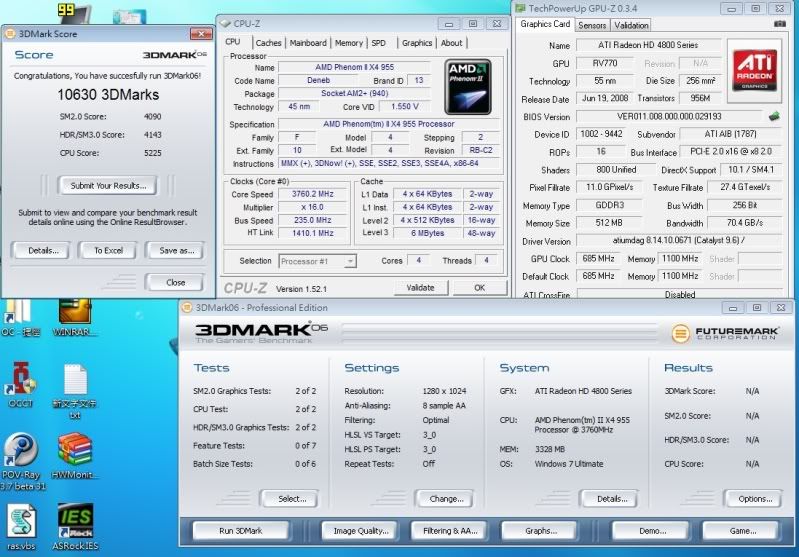Click the ATI Radeon logo in GPU-Z
The image size is (799, 557).
click(755, 69)
